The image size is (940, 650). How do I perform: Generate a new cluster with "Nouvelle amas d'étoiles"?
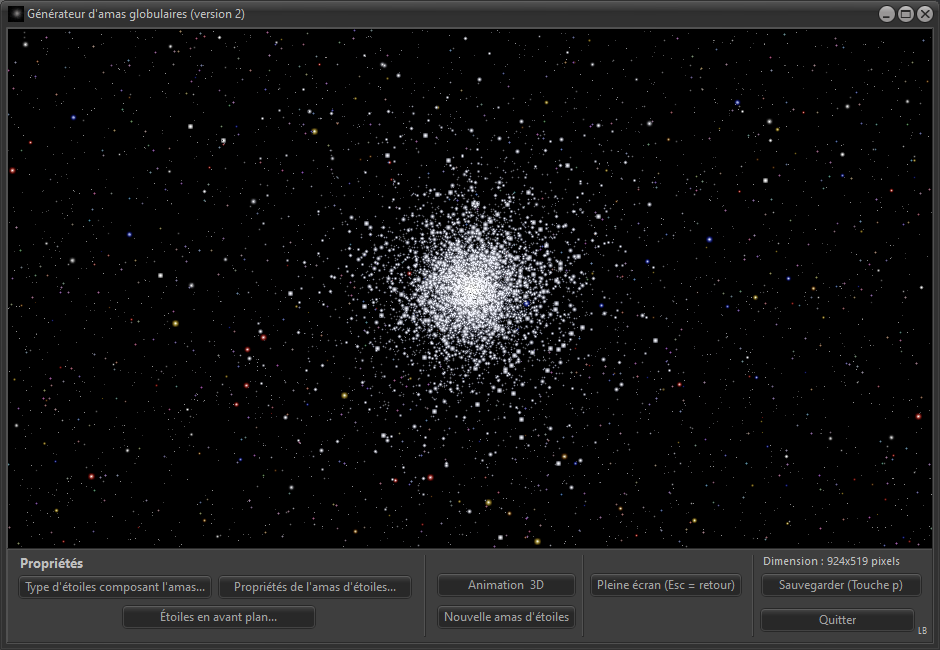tap(506, 617)
